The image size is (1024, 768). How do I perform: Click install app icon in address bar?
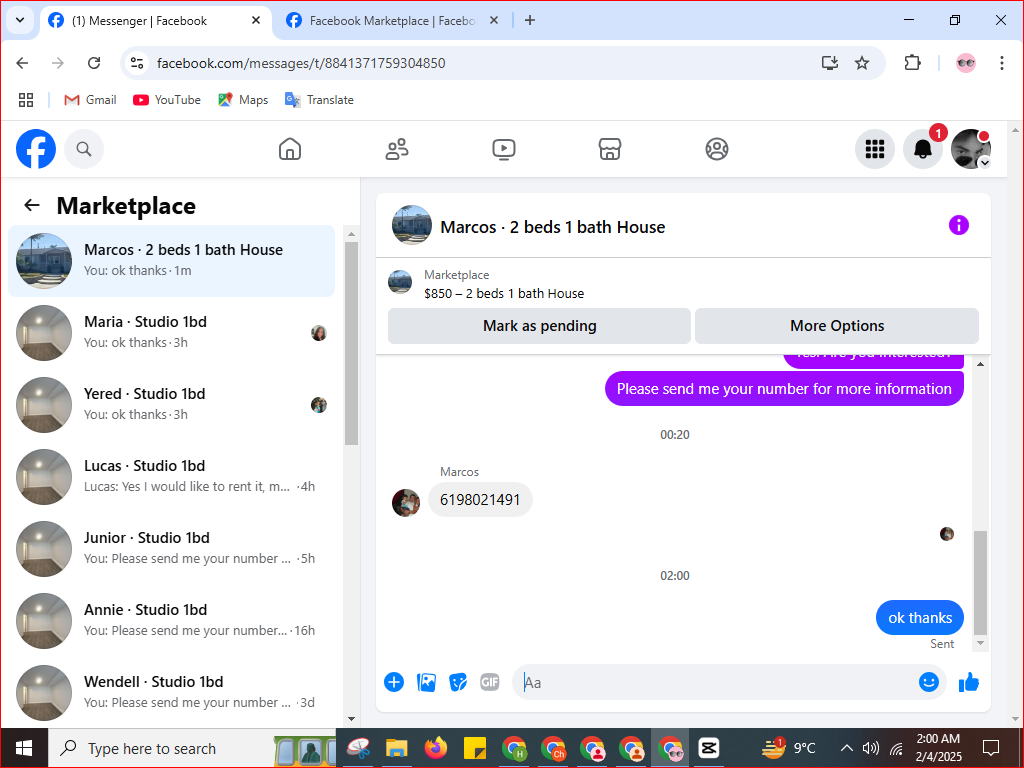(x=829, y=63)
